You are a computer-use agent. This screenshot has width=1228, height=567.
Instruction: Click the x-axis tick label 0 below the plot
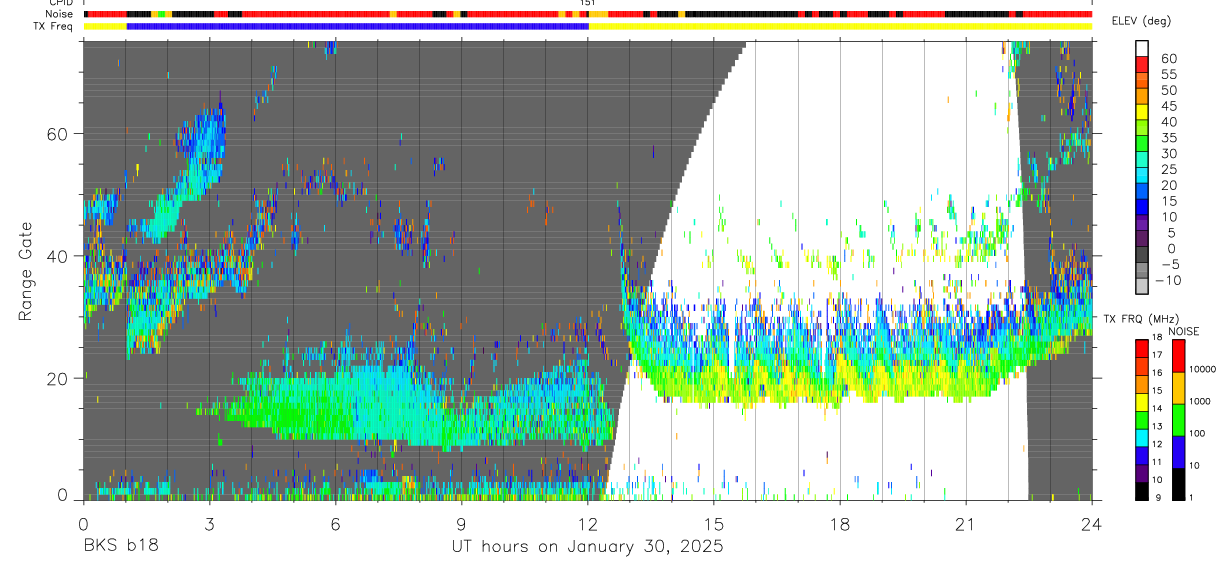[83, 523]
